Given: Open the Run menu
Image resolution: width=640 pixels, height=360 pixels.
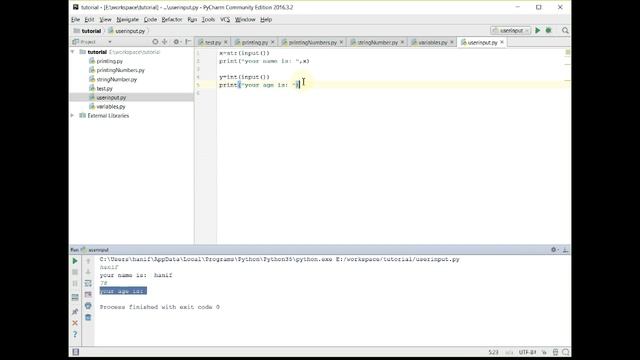Looking at the screenshot, I should tap(192, 20).
